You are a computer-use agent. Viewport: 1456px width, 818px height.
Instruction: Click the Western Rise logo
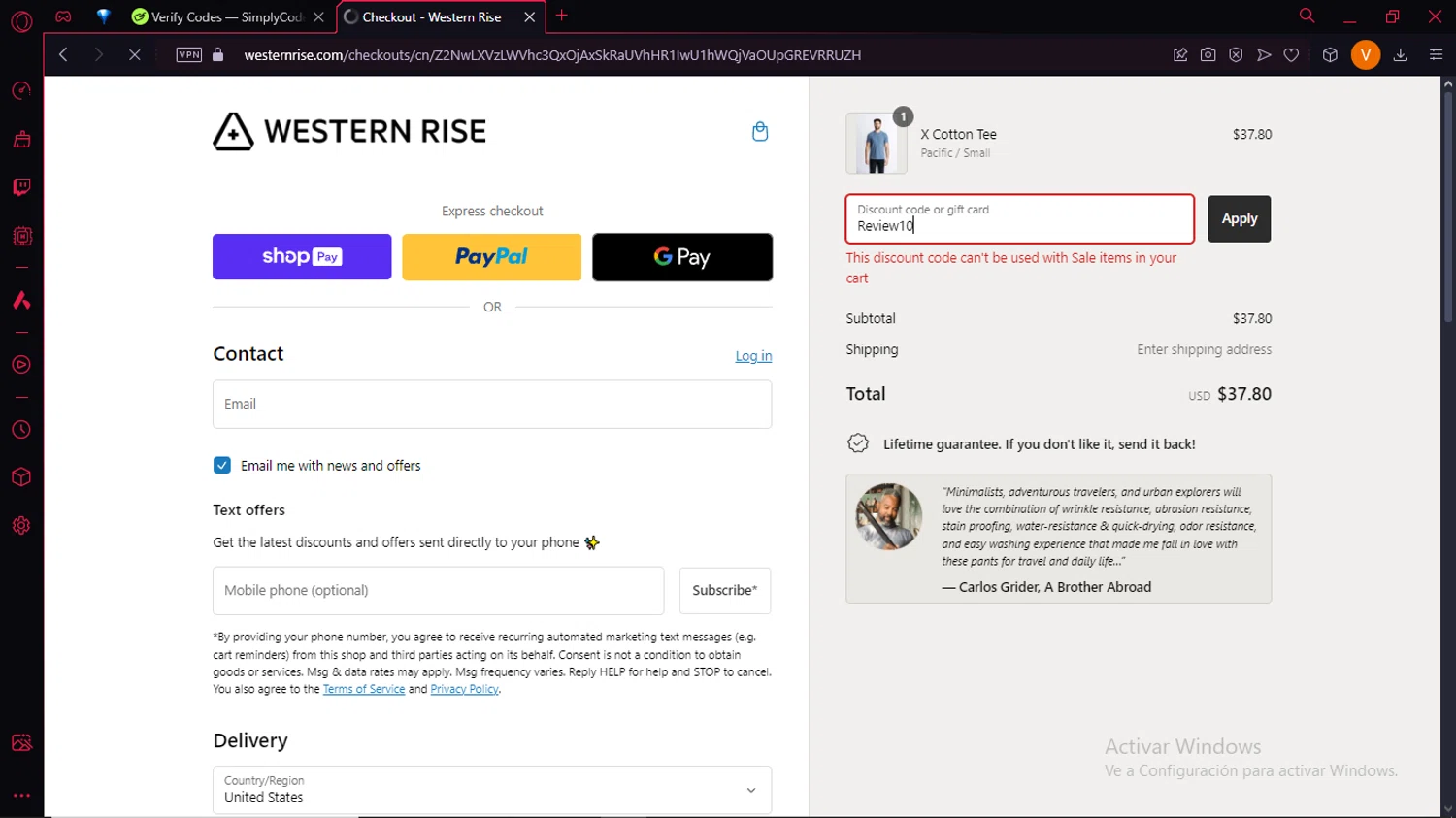coord(349,131)
